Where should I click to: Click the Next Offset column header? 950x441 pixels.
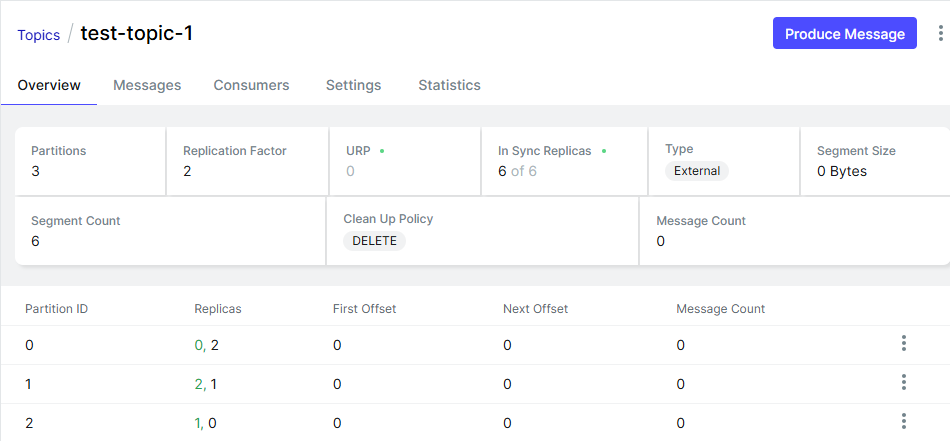[x=535, y=309]
